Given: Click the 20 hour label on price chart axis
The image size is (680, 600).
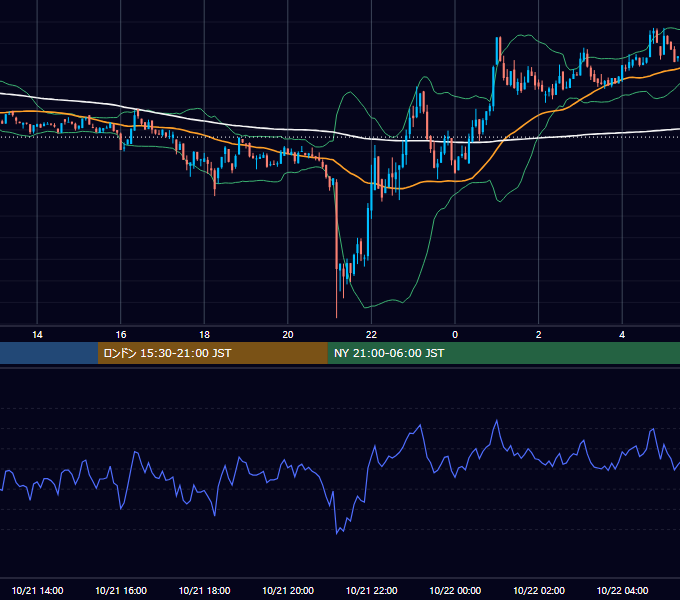Looking at the screenshot, I should point(288,335).
